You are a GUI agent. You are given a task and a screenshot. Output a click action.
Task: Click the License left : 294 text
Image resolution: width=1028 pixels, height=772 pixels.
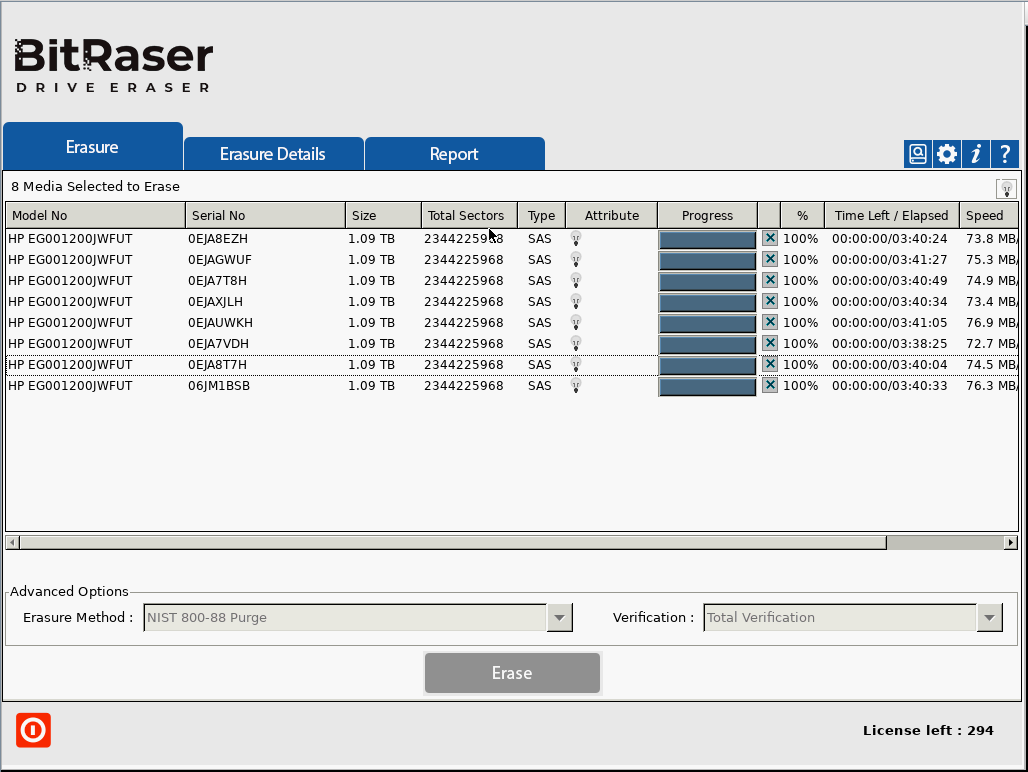pos(928,731)
